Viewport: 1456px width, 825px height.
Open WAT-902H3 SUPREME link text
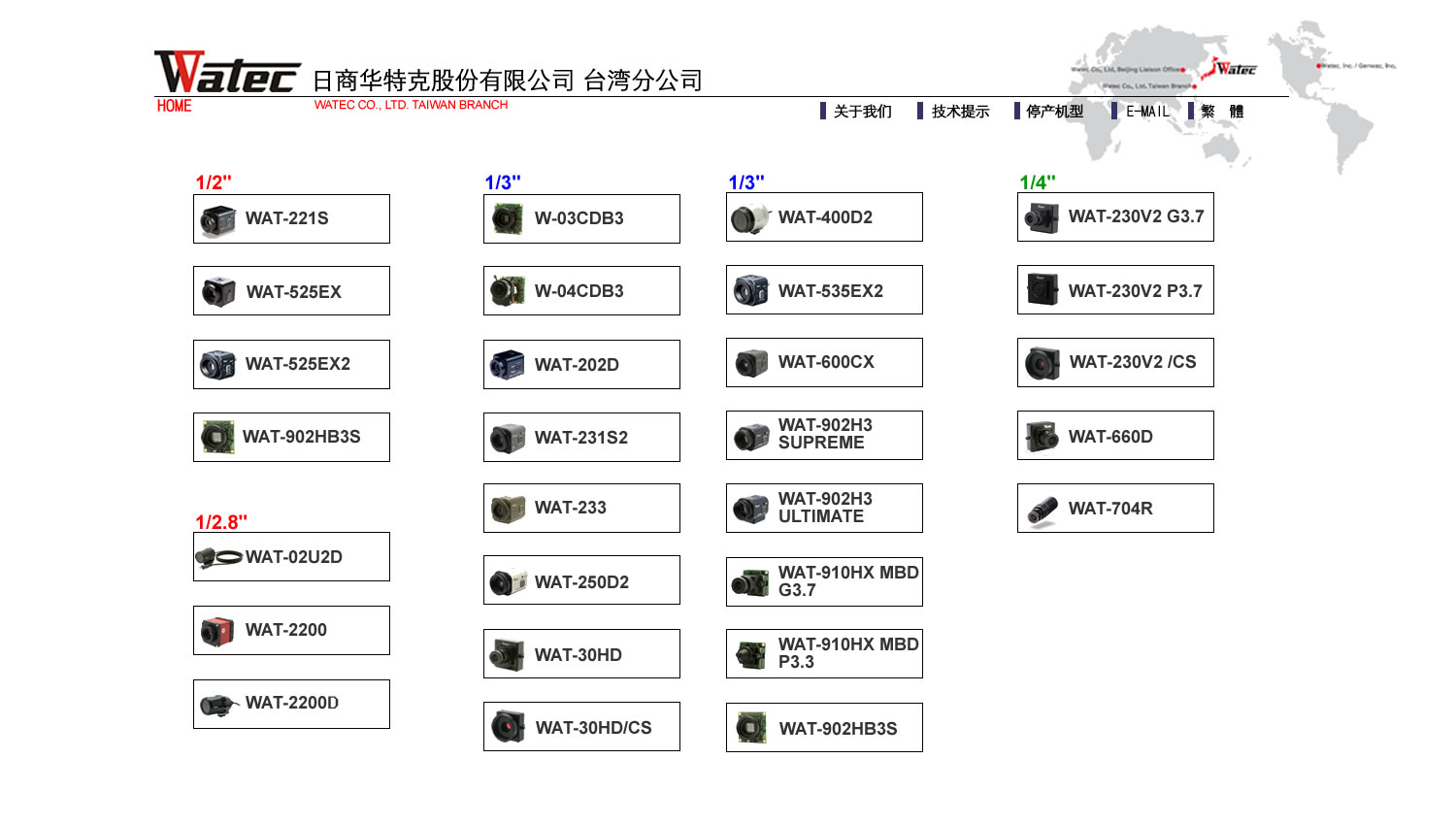coord(825,434)
